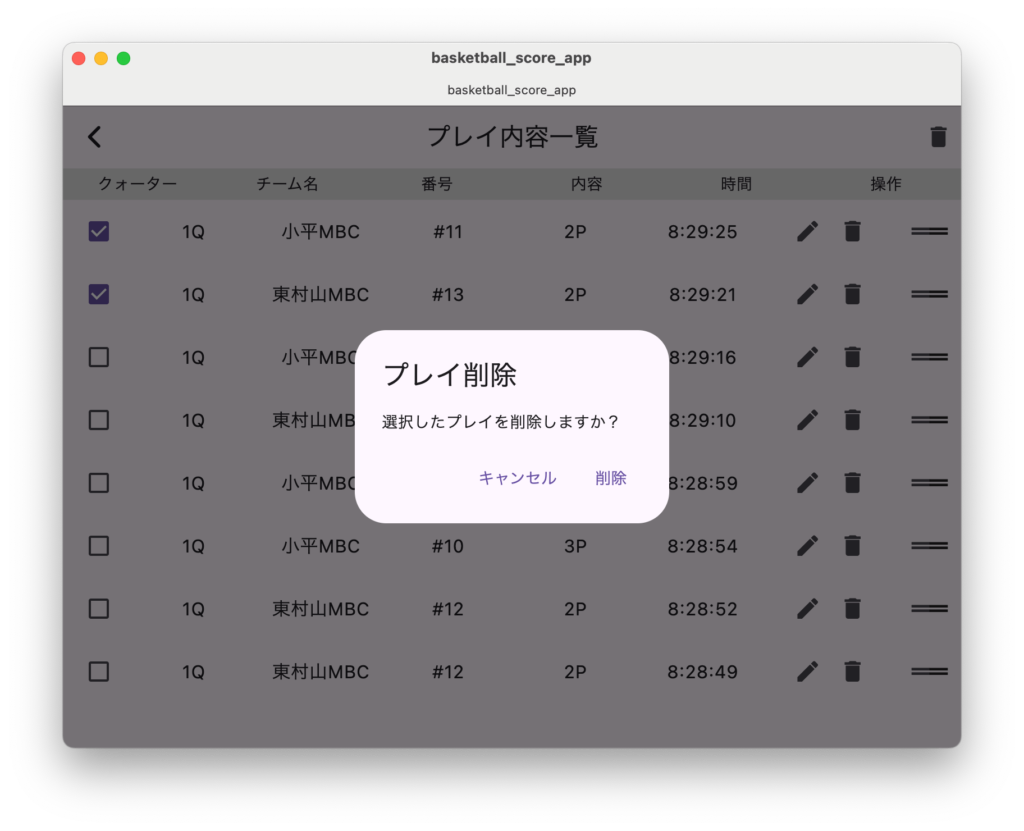Click the trash icon in the top header bar
Image resolution: width=1024 pixels, height=831 pixels.
pos(938,137)
